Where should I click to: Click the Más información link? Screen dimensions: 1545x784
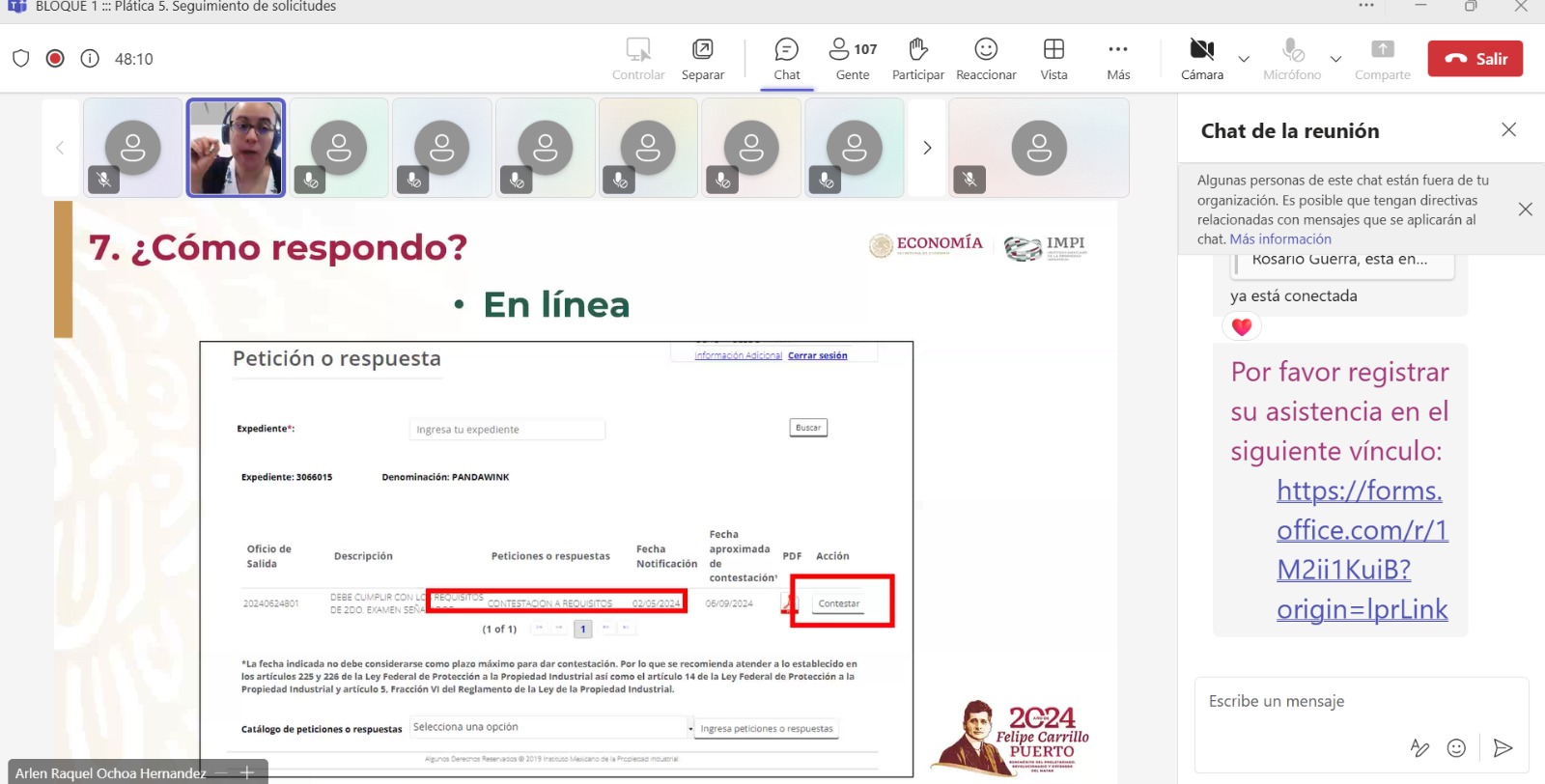point(1279,239)
